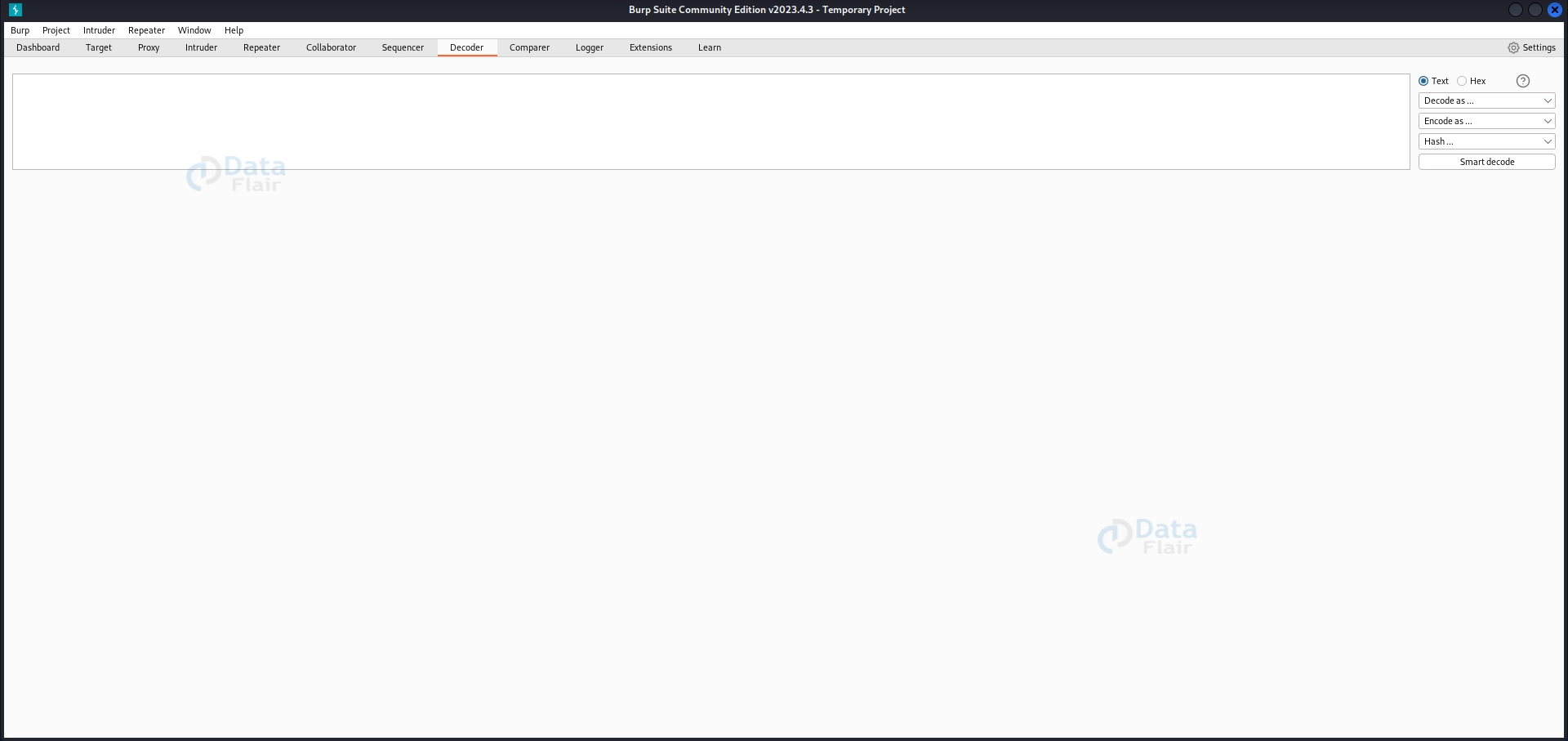Image resolution: width=1568 pixels, height=741 pixels.
Task: Open the 'Encode as ...' dropdown
Action: [1486, 121]
